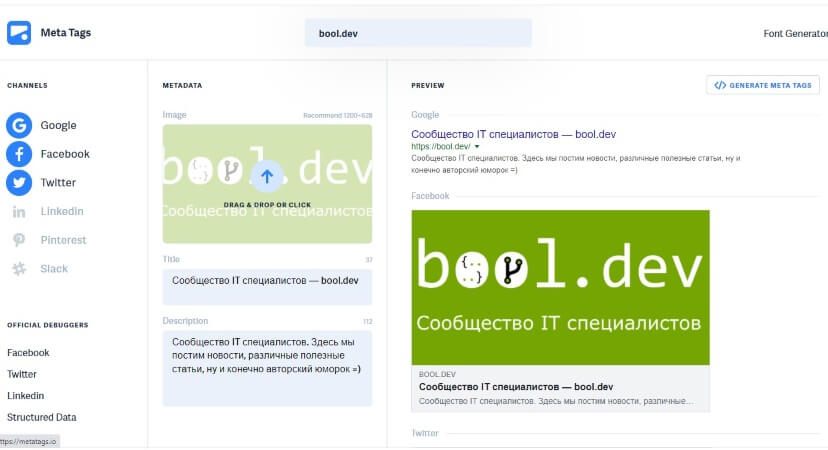Viewport: 828px width, 450px height.
Task: Enable the Linkedin channel icon
Action: pyautogui.click(x=19, y=212)
